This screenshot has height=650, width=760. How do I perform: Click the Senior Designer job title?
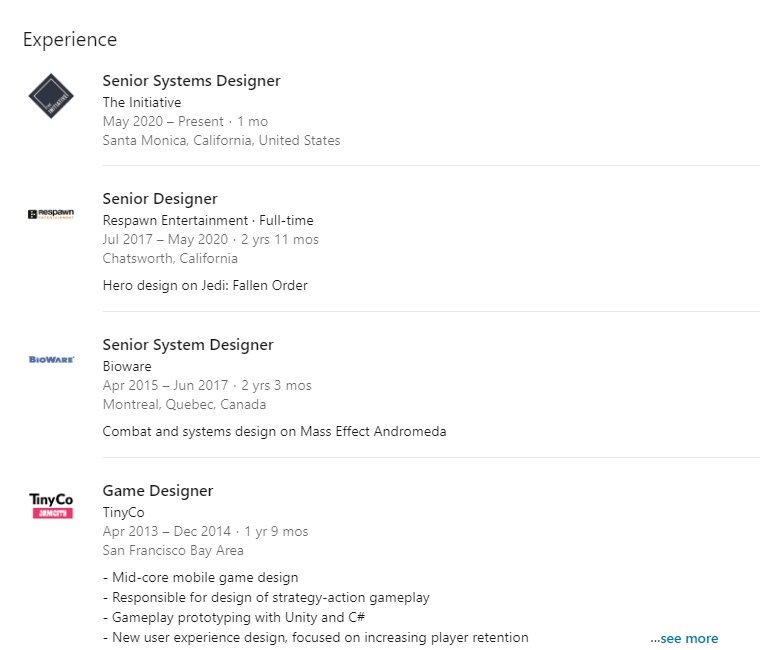[160, 199]
